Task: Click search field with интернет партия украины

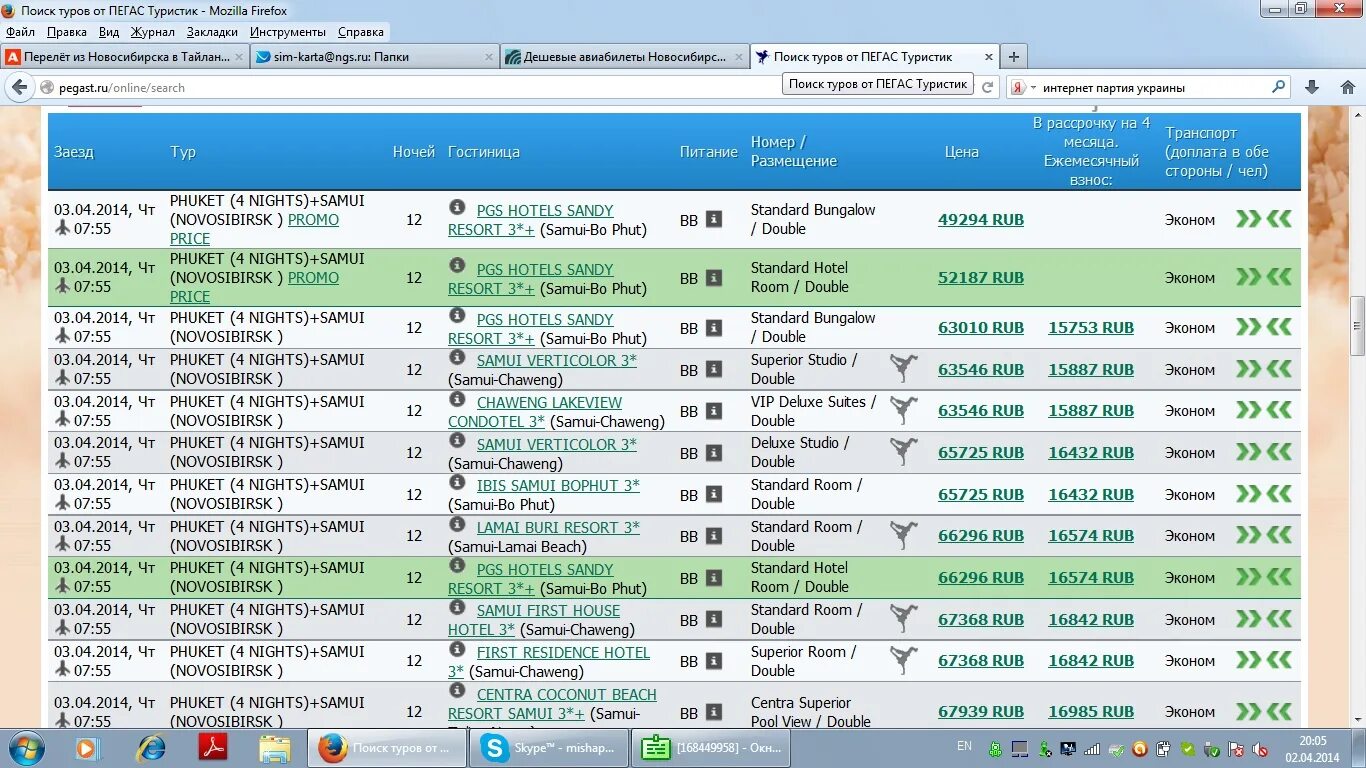Action: coord(1154,87)
